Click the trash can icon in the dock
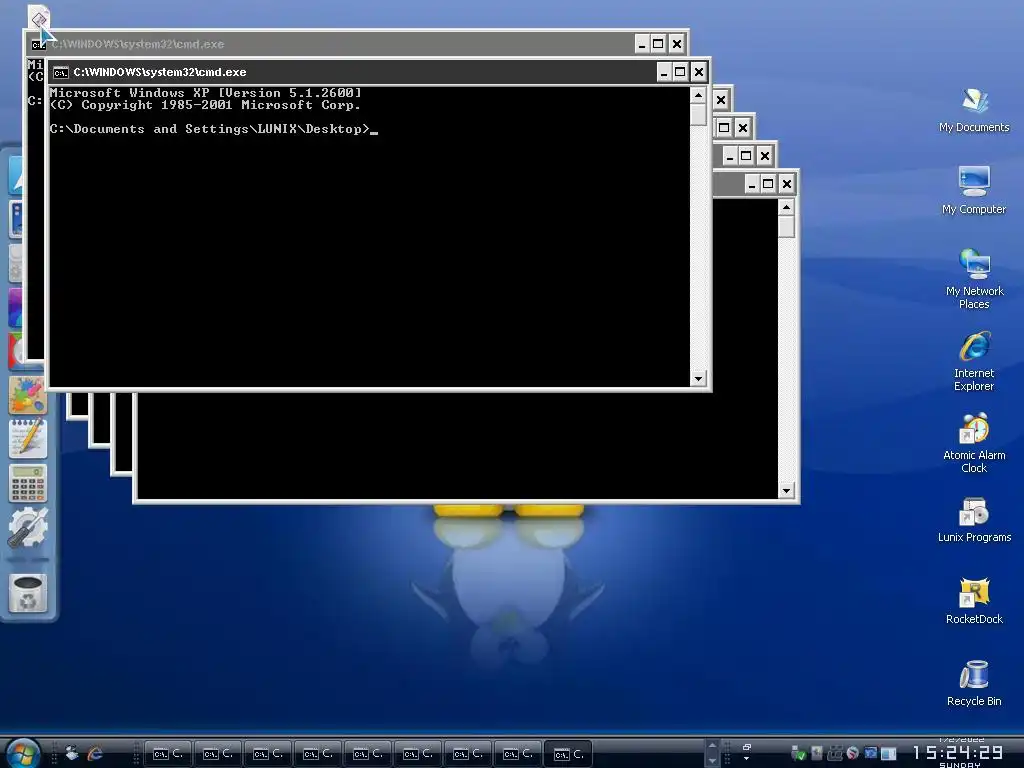 [x=27, y=594]
